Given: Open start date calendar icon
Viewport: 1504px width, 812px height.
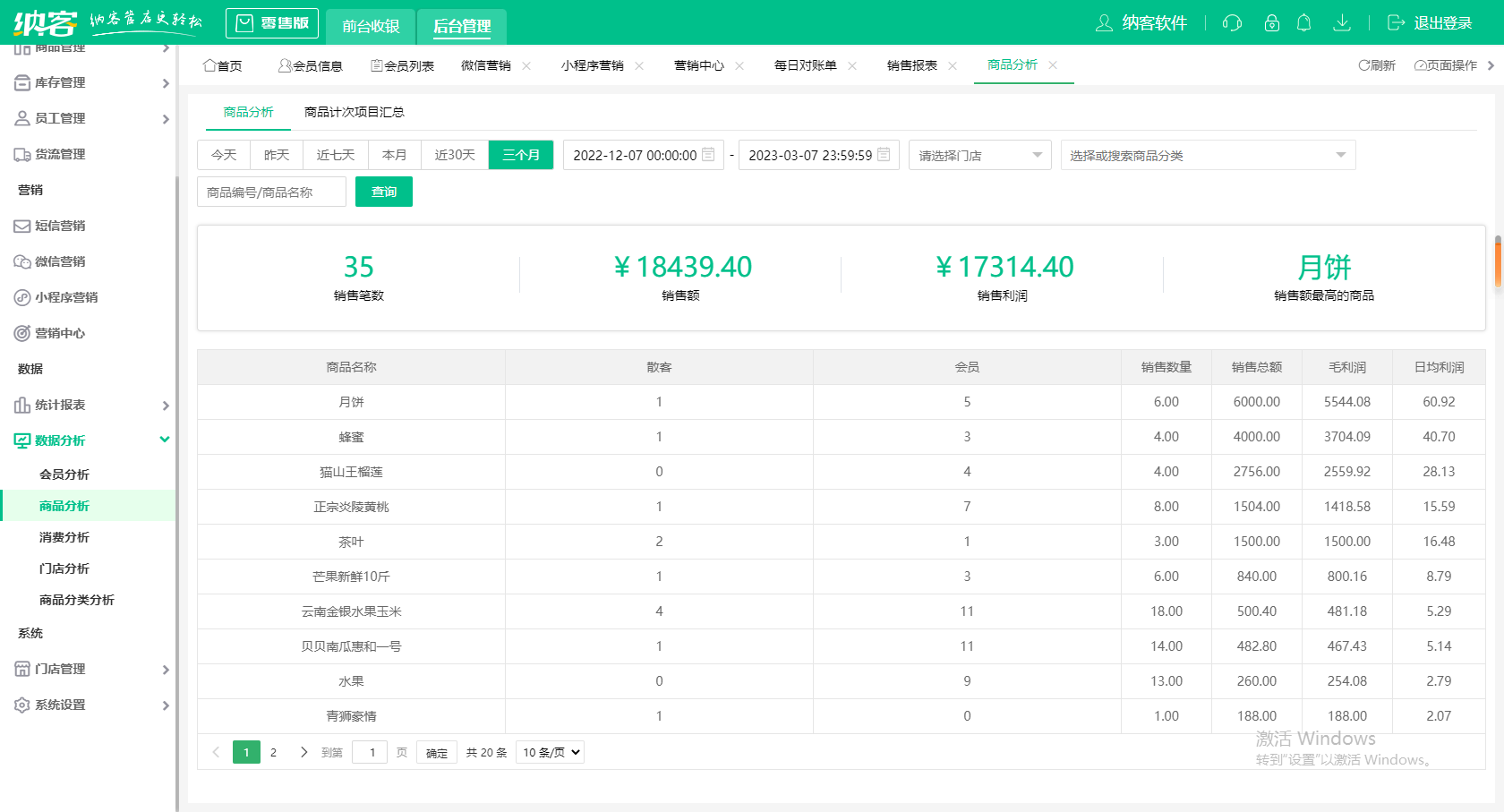Looking at the screenshot, I should (x=708, y=155).
